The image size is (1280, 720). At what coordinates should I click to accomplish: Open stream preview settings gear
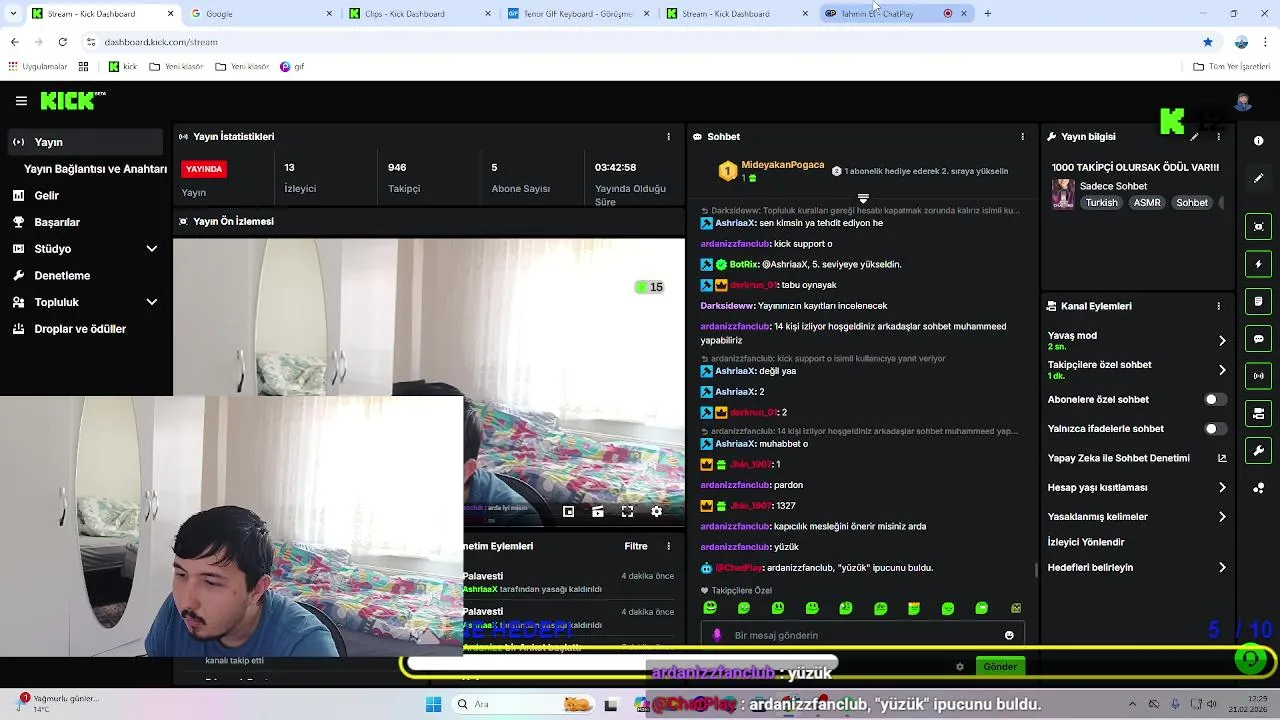tap(656, 511)
